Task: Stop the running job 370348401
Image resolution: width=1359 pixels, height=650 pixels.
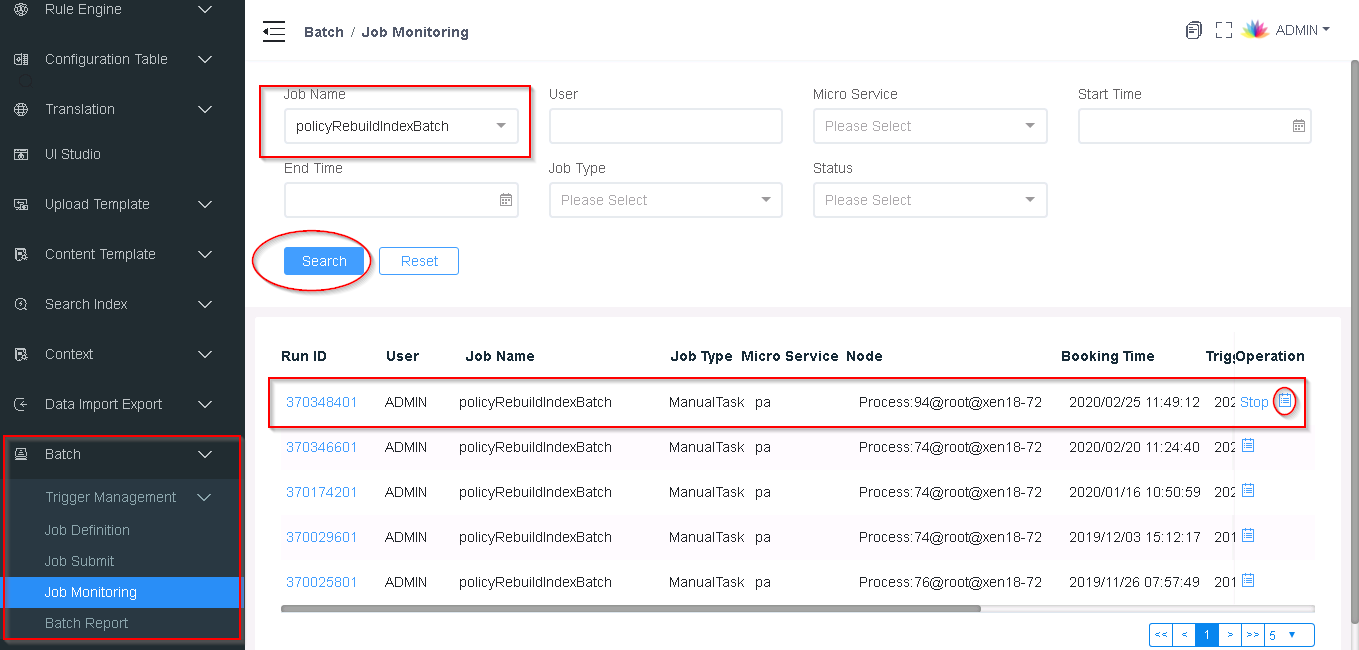Action: click(x=1253, y=402)
